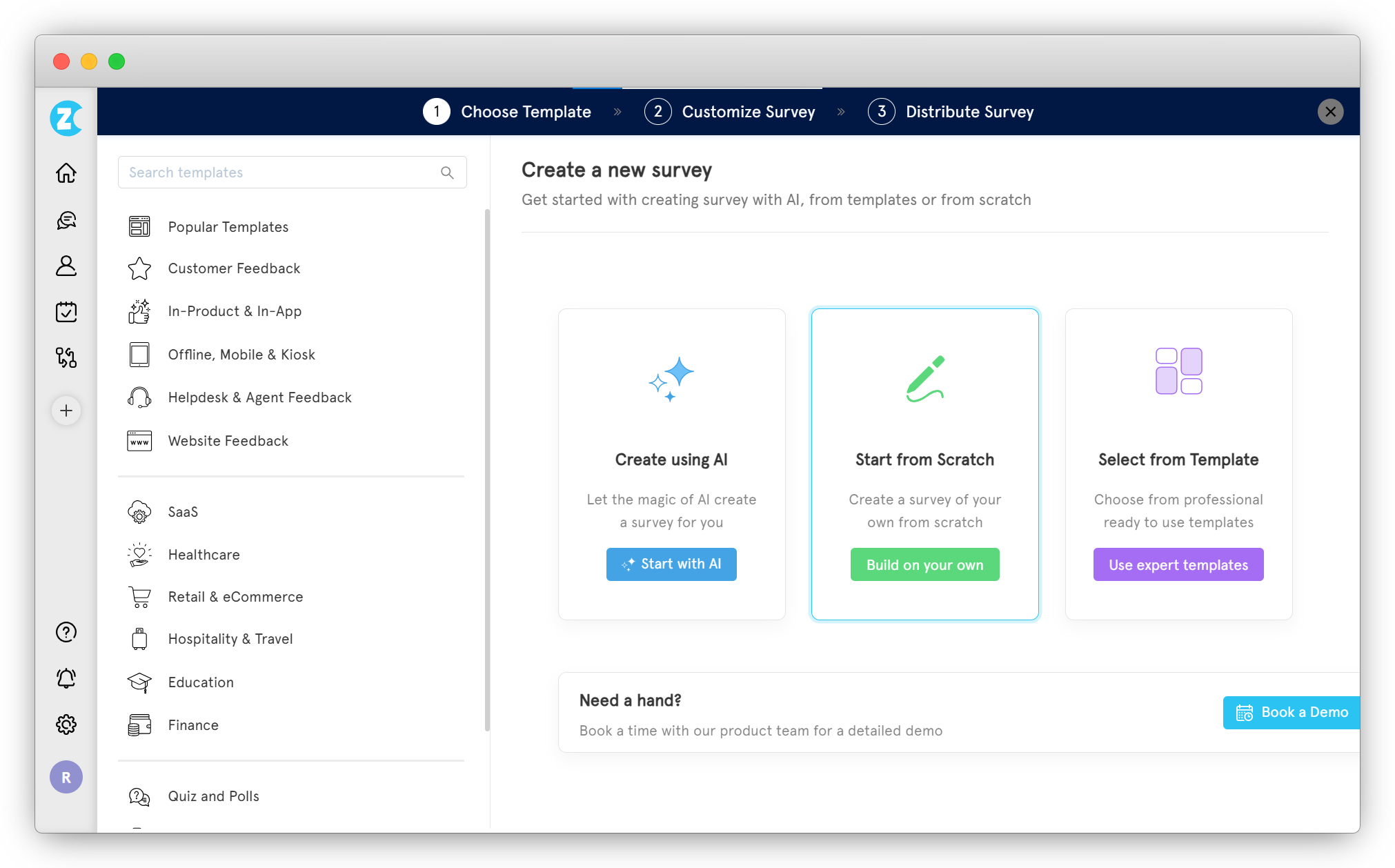Open the notifications bell icon

(x=66, y=678)
